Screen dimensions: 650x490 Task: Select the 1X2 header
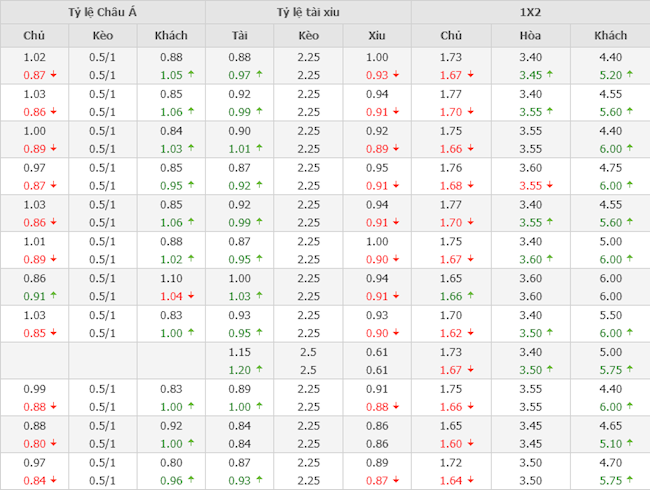point(530,12)
